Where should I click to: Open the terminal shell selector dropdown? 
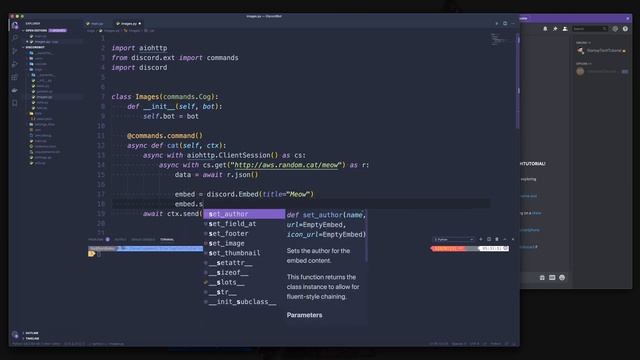[x=453, y=239]
